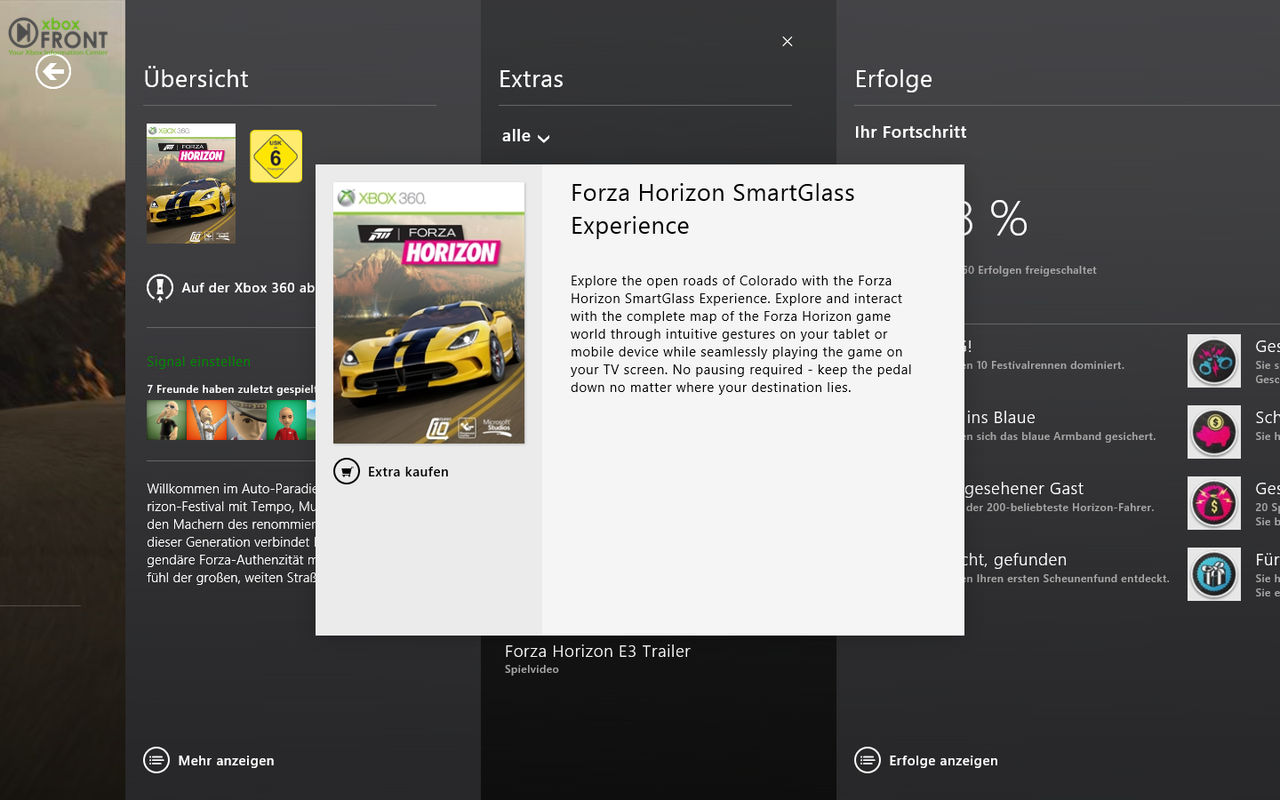Select the money bag achievement icon
The width and height of the screenshot is (1280, 800).
(1213, 503)
